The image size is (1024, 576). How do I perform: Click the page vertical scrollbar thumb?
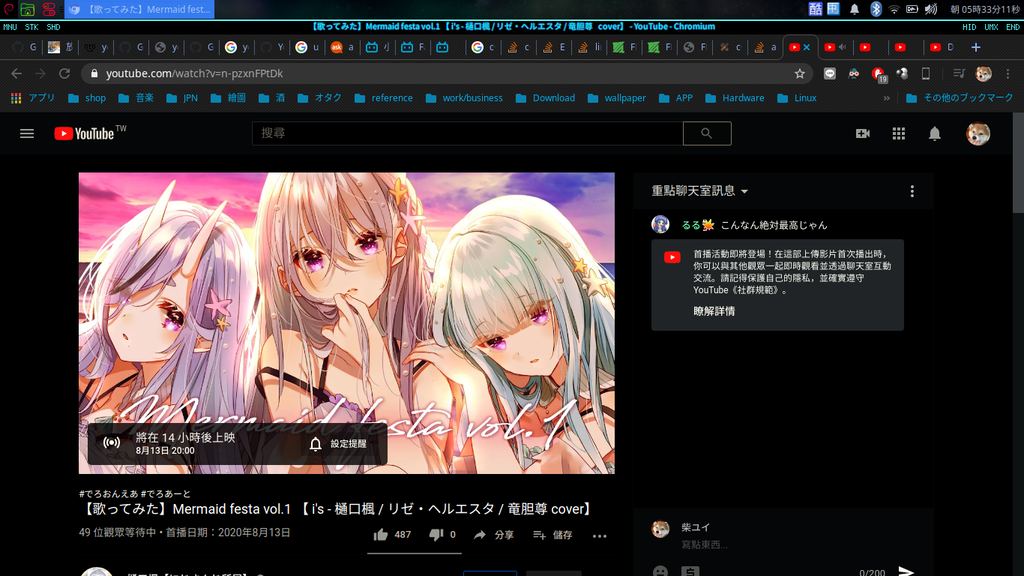(1018, 162)
